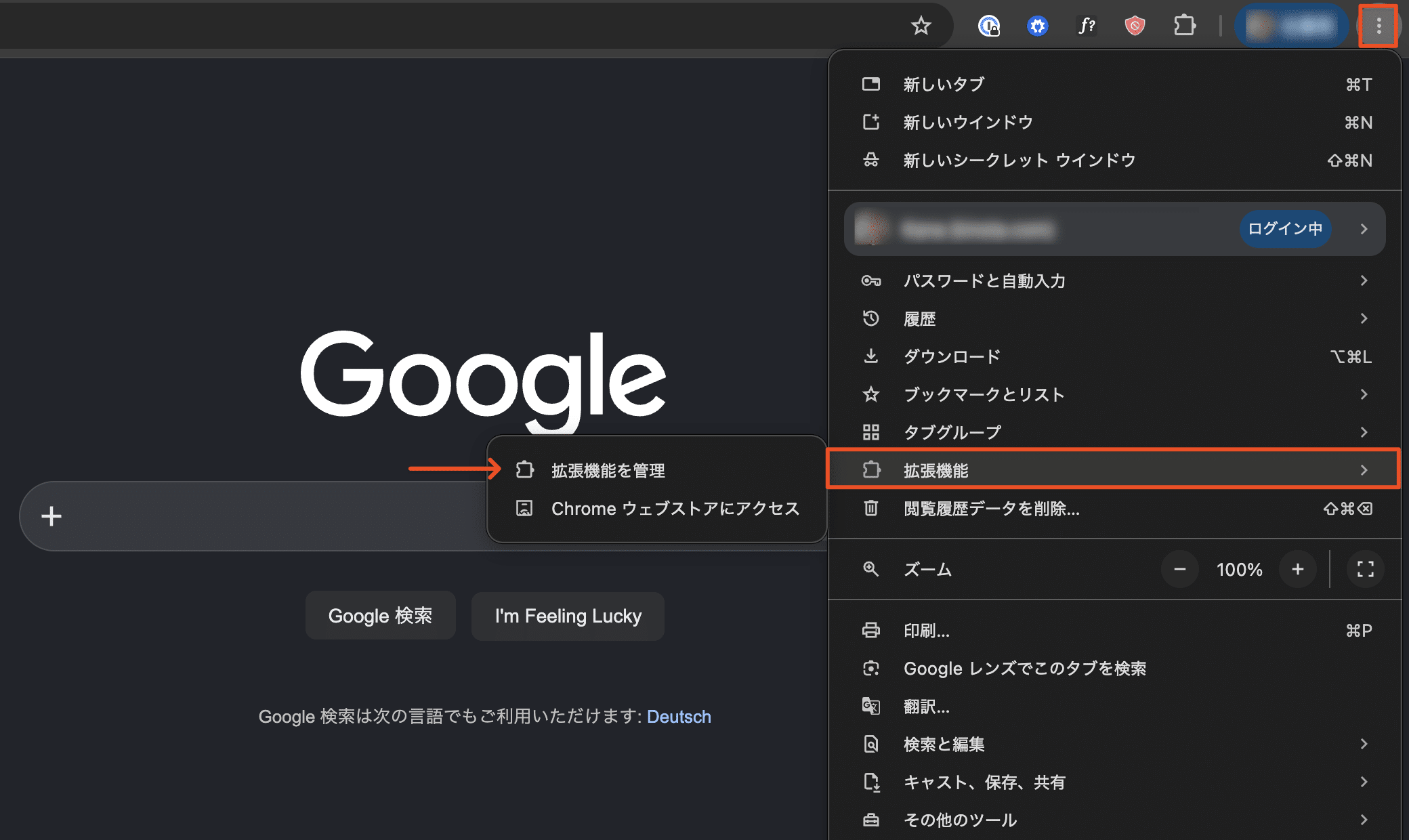Open the red shield ad blocker extension

pyautogui.click(x=1135, y=26)
